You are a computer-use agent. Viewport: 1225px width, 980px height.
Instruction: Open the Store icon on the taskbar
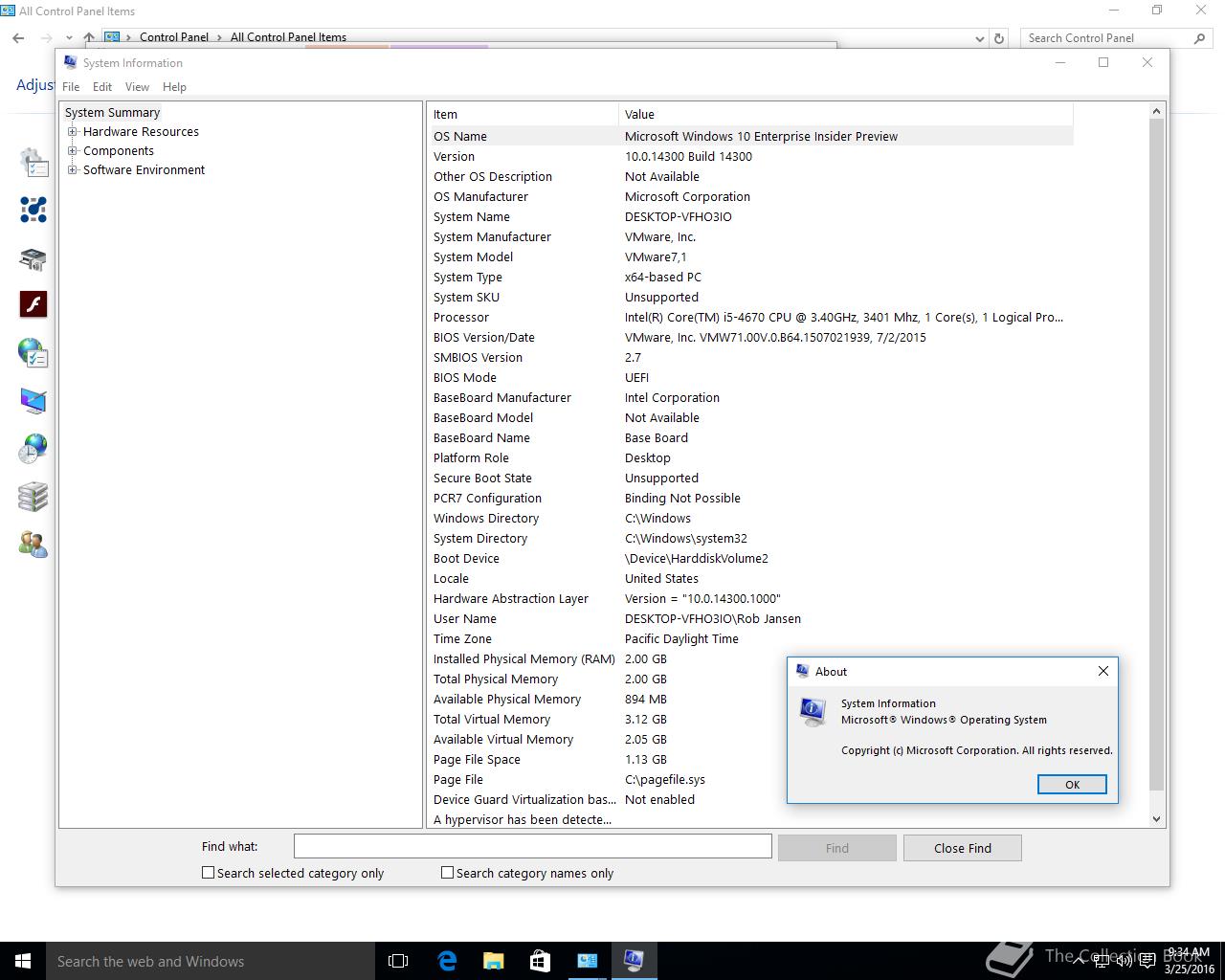(x=540, y=961)
